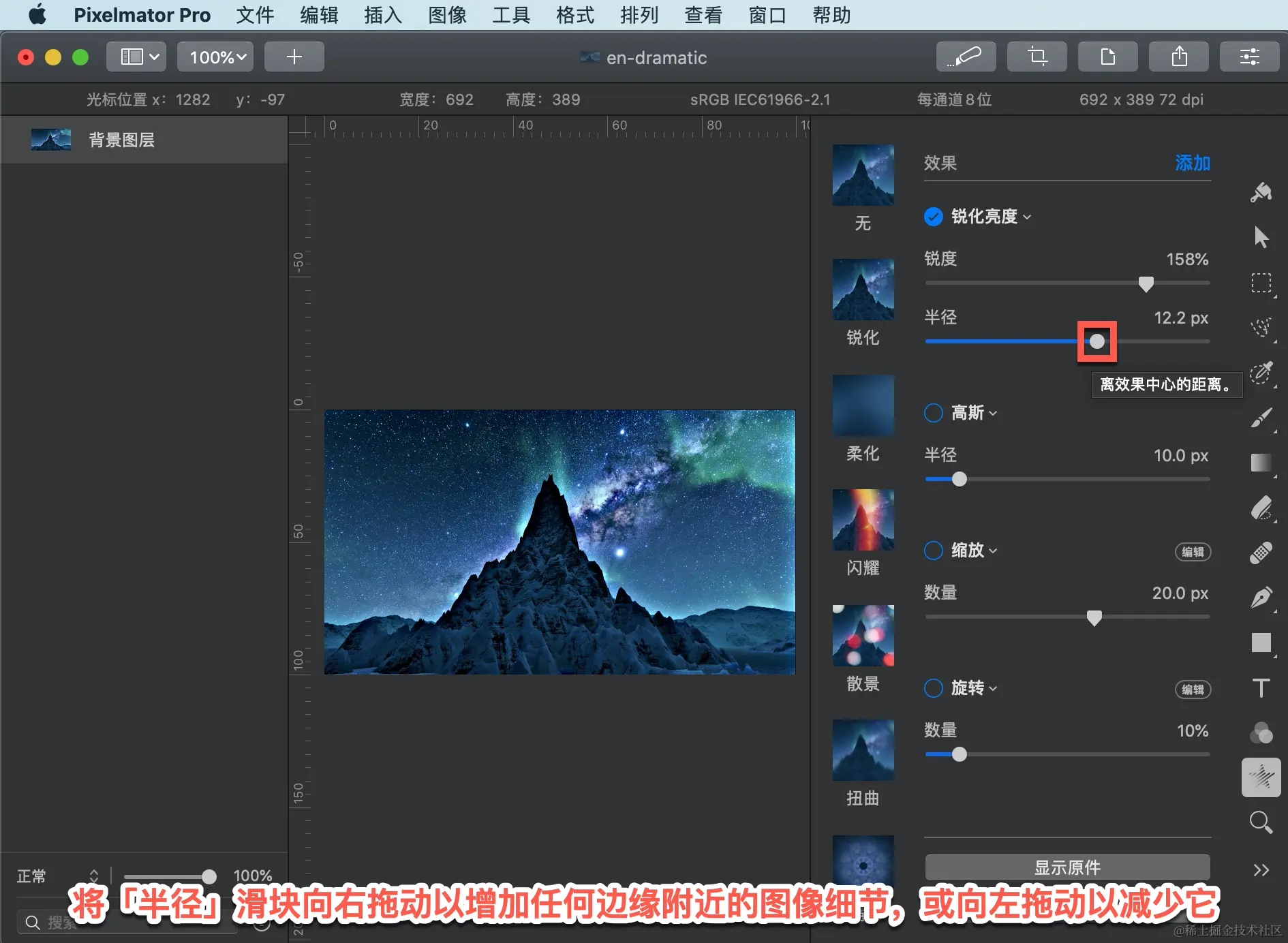The width and height of the screenshot is (1288, 943).
Task: Select the Pen tool
Action: coord(1261,598)
